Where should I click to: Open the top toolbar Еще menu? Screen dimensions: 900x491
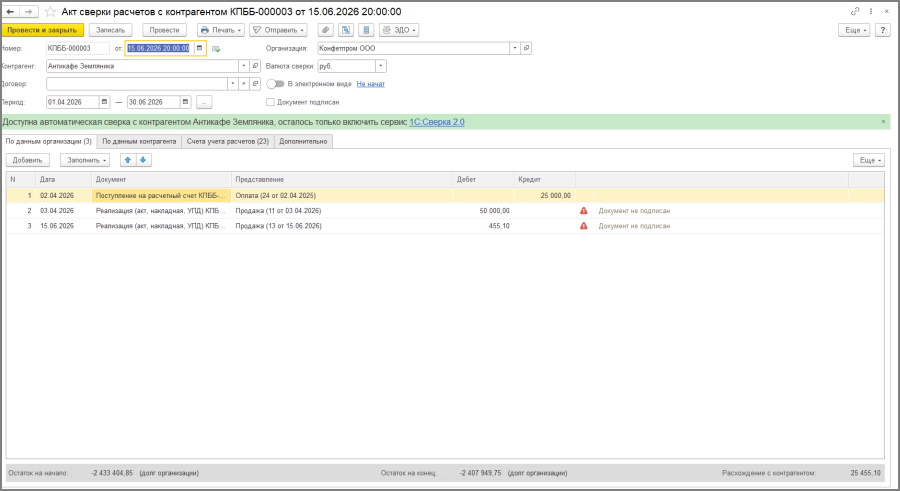pyautogui.click(x=854, y=30)
